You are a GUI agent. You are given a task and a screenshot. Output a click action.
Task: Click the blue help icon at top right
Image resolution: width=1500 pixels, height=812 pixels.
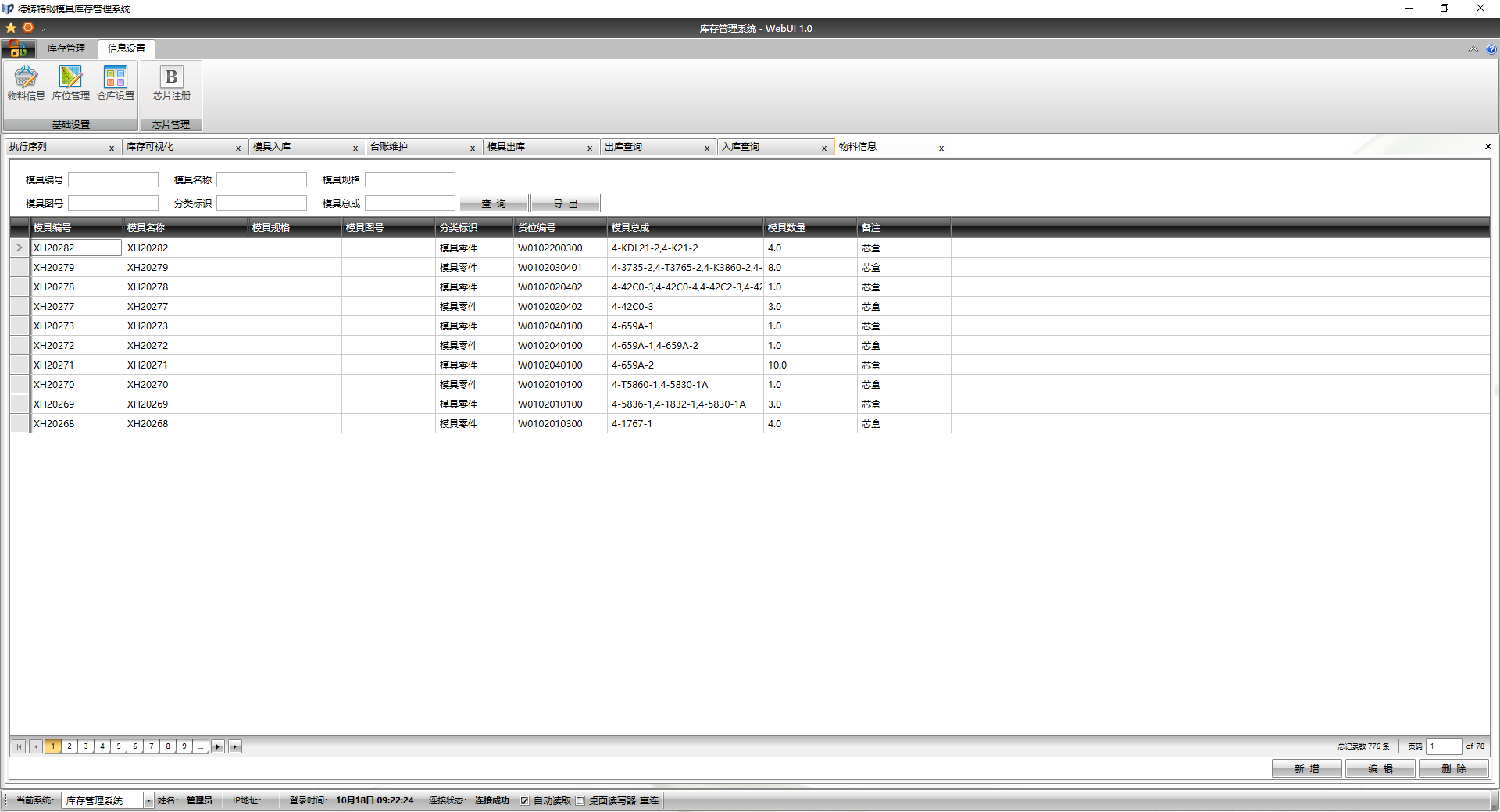pos(1491,49)
